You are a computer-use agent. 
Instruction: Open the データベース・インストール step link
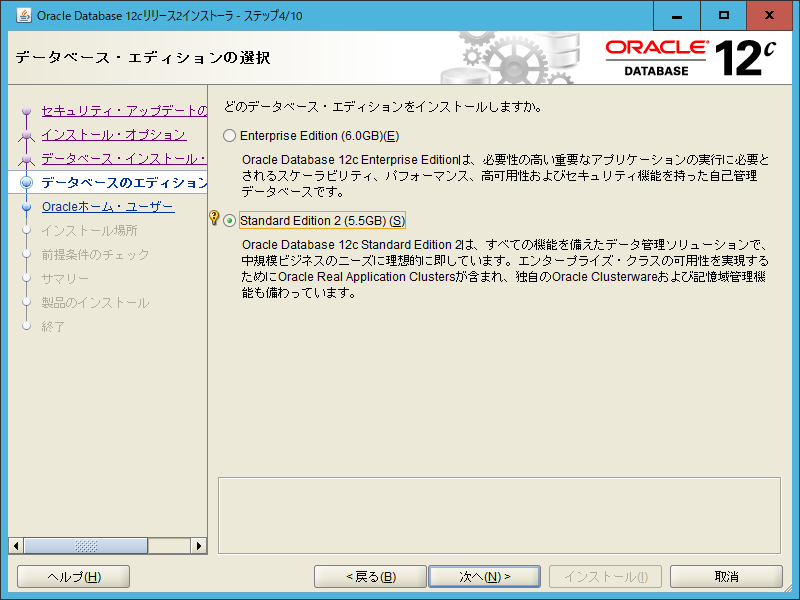pos(115,157)
